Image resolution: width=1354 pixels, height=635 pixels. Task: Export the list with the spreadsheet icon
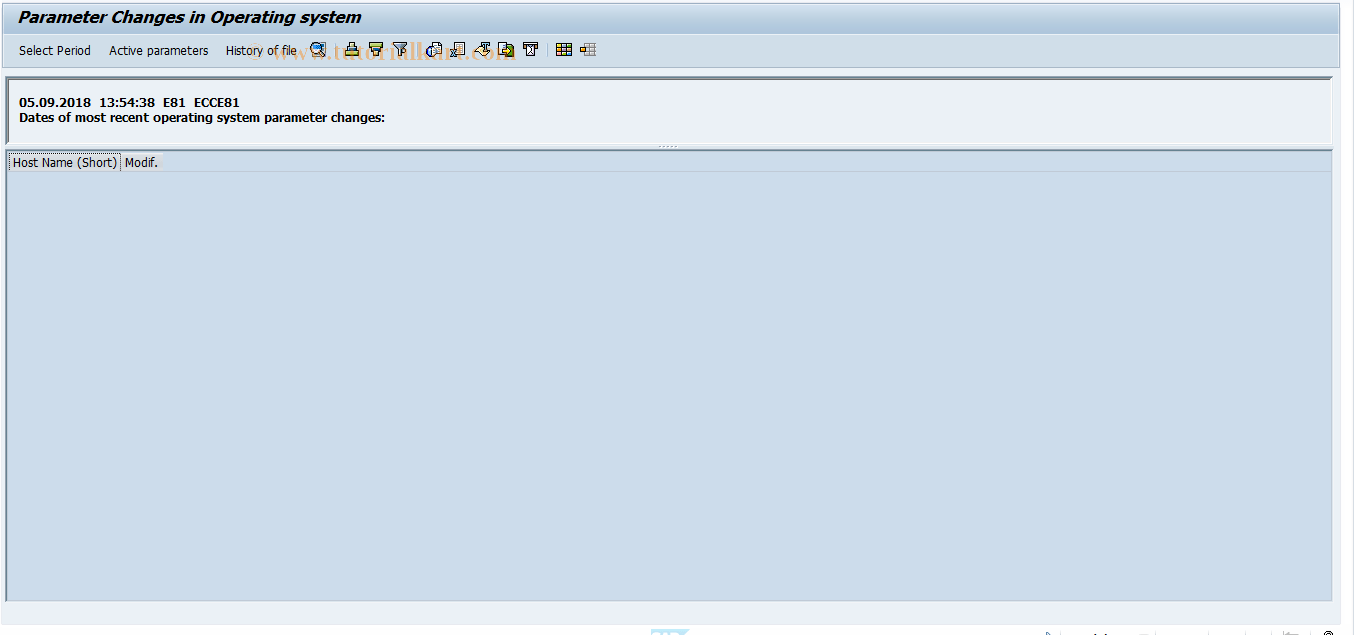pyautogui.click(x=457, y=49)
